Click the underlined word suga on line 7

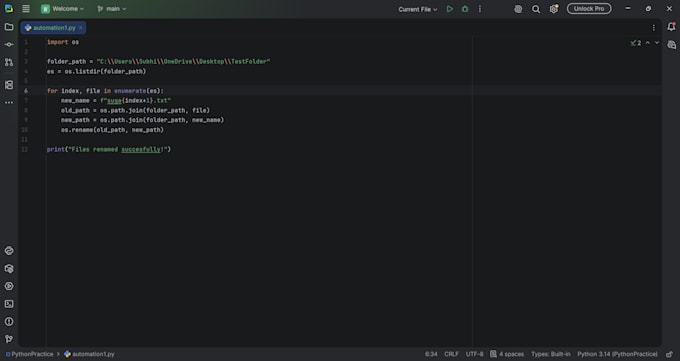[x=114, y=101]
